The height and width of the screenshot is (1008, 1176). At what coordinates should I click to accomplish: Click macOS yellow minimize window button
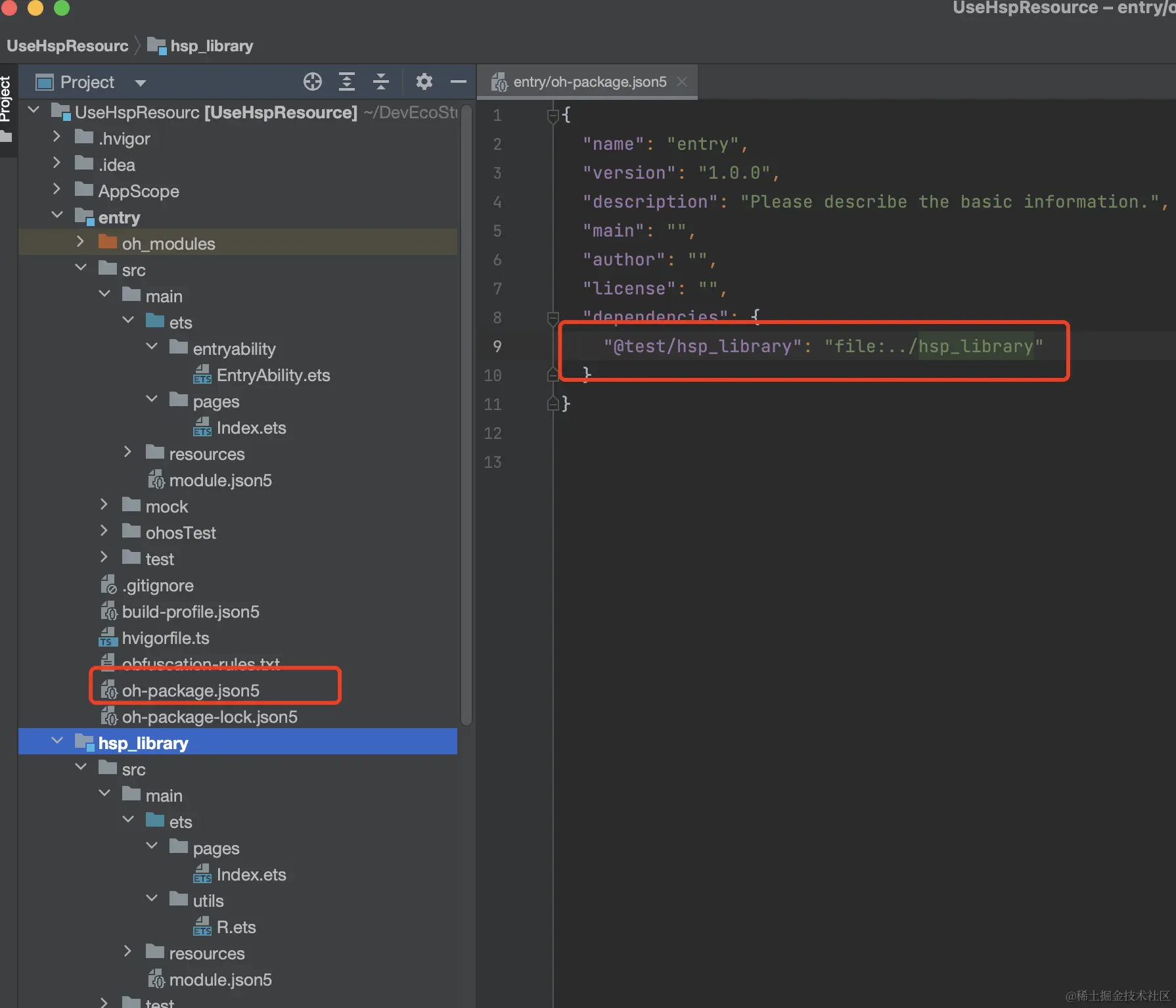click(x=35, y=7)
